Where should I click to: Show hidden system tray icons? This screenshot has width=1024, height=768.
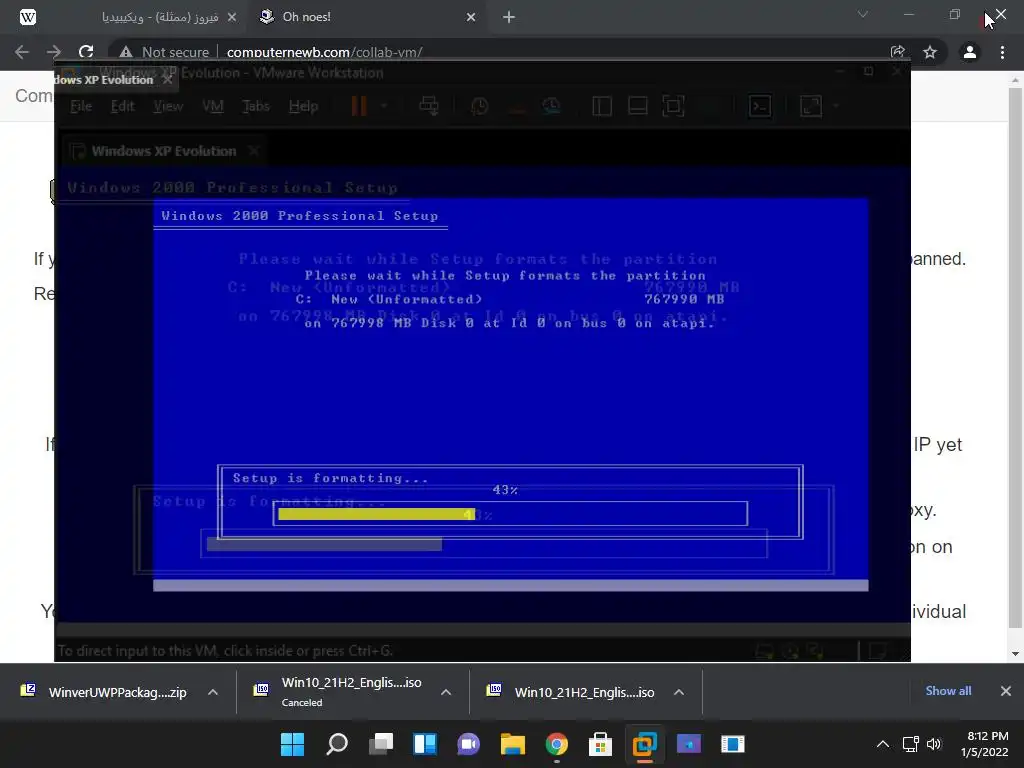coord(883,744)
